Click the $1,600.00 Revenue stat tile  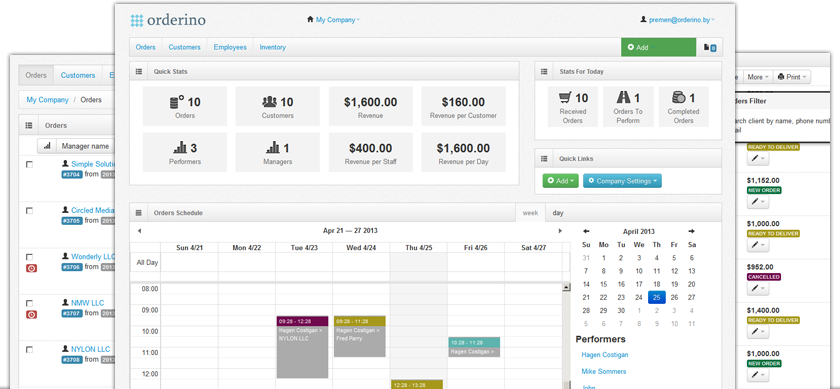click(x=371, y=107)
